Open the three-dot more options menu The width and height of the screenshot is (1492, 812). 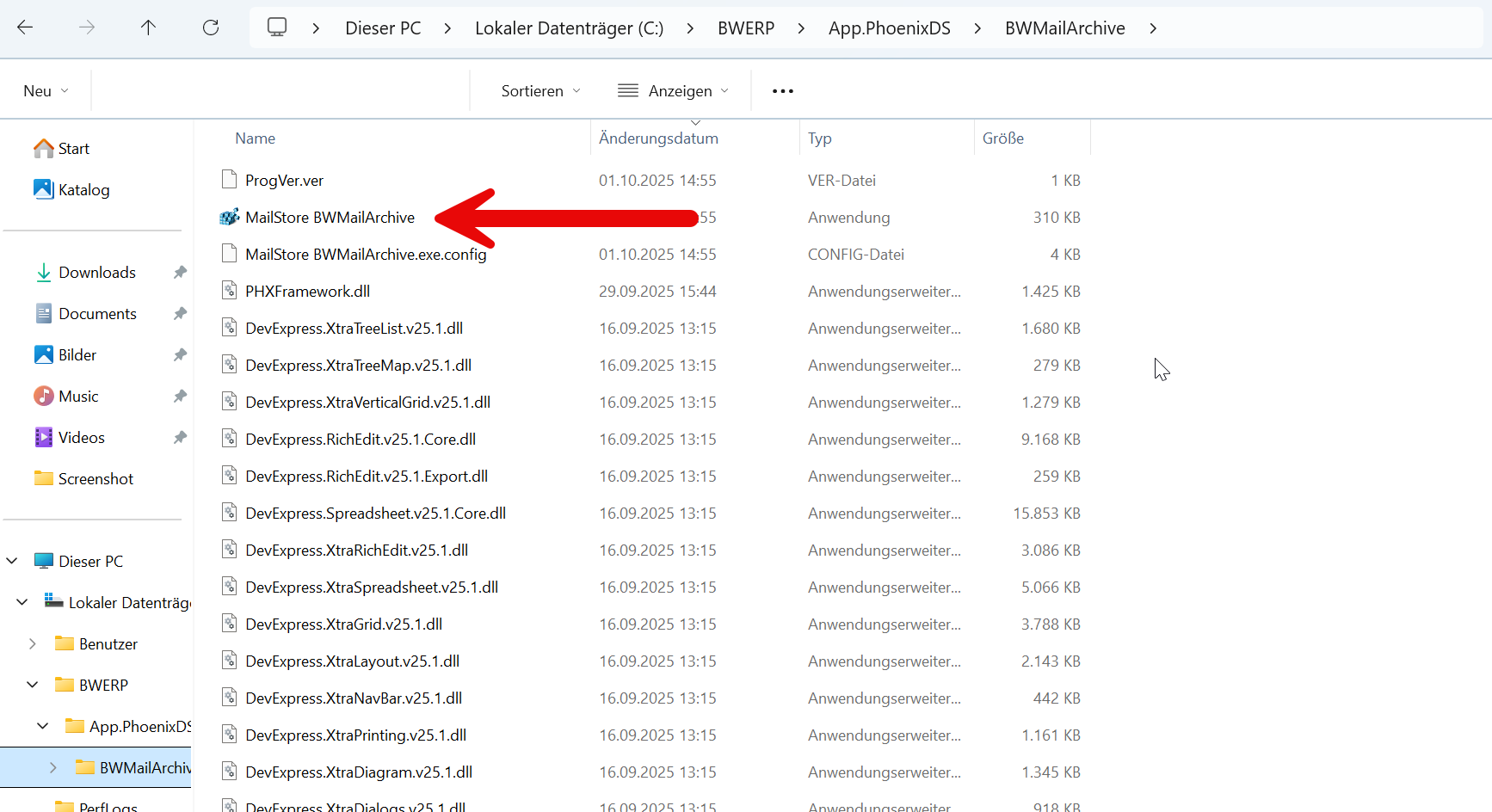(782, 91)
